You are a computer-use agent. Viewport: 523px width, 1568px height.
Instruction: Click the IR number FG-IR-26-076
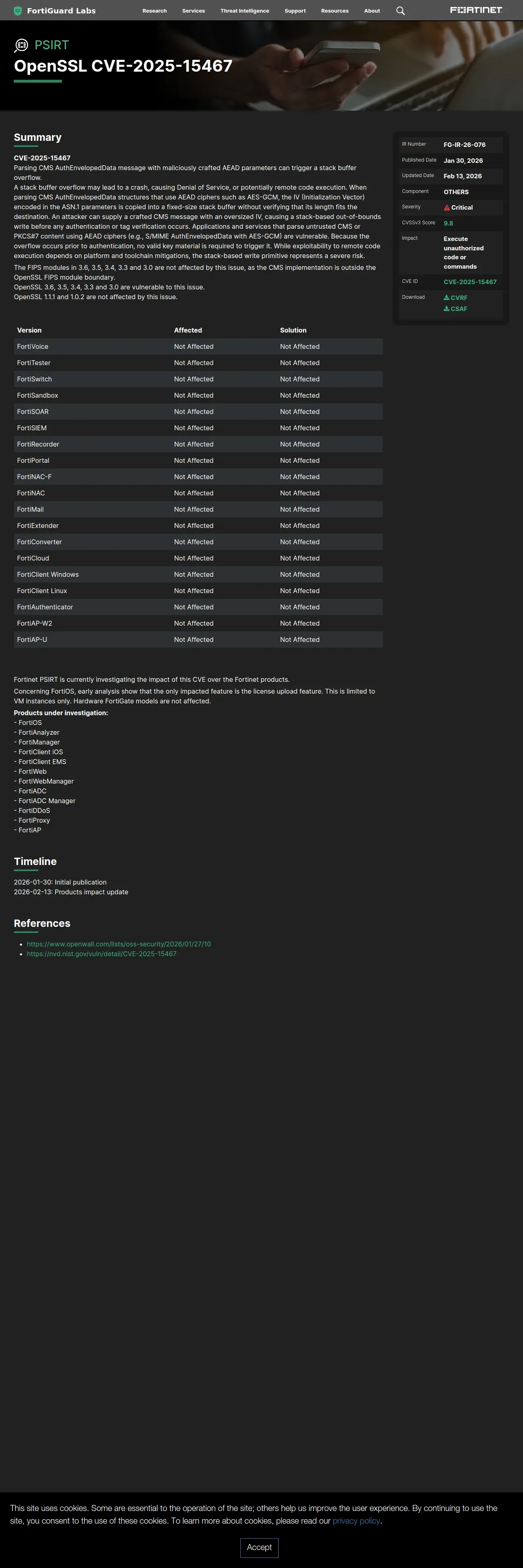click(465, 145)
